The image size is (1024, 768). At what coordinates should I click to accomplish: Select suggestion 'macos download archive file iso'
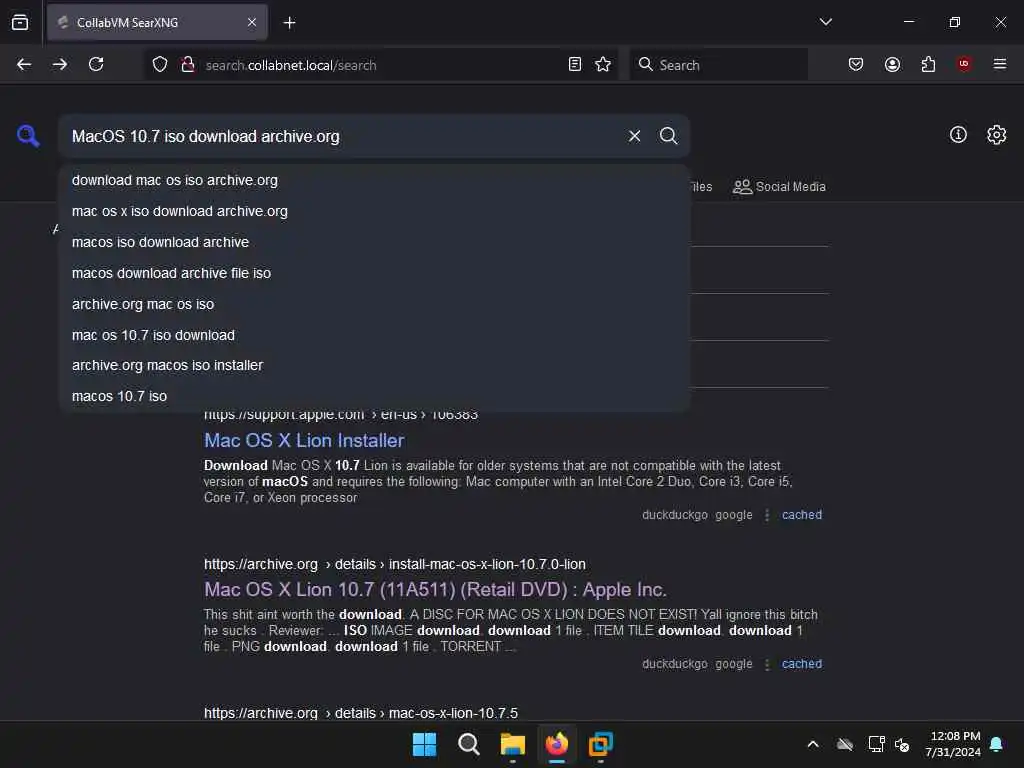click(x=374, y=273)
